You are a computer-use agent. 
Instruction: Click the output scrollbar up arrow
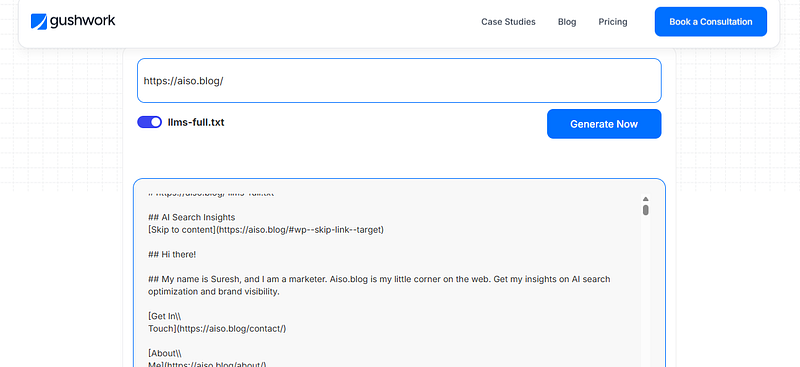click(x=645, y=199)
